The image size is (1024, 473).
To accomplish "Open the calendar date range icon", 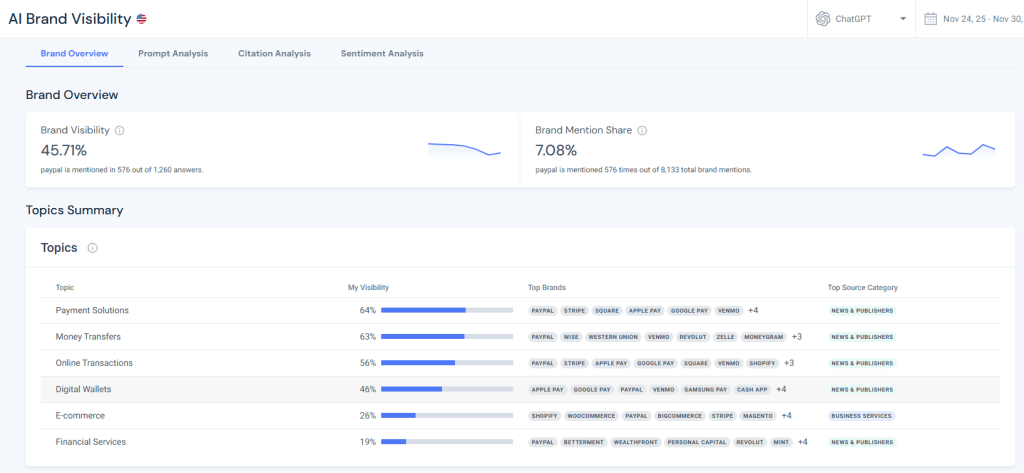I will [x=930, y=19].
